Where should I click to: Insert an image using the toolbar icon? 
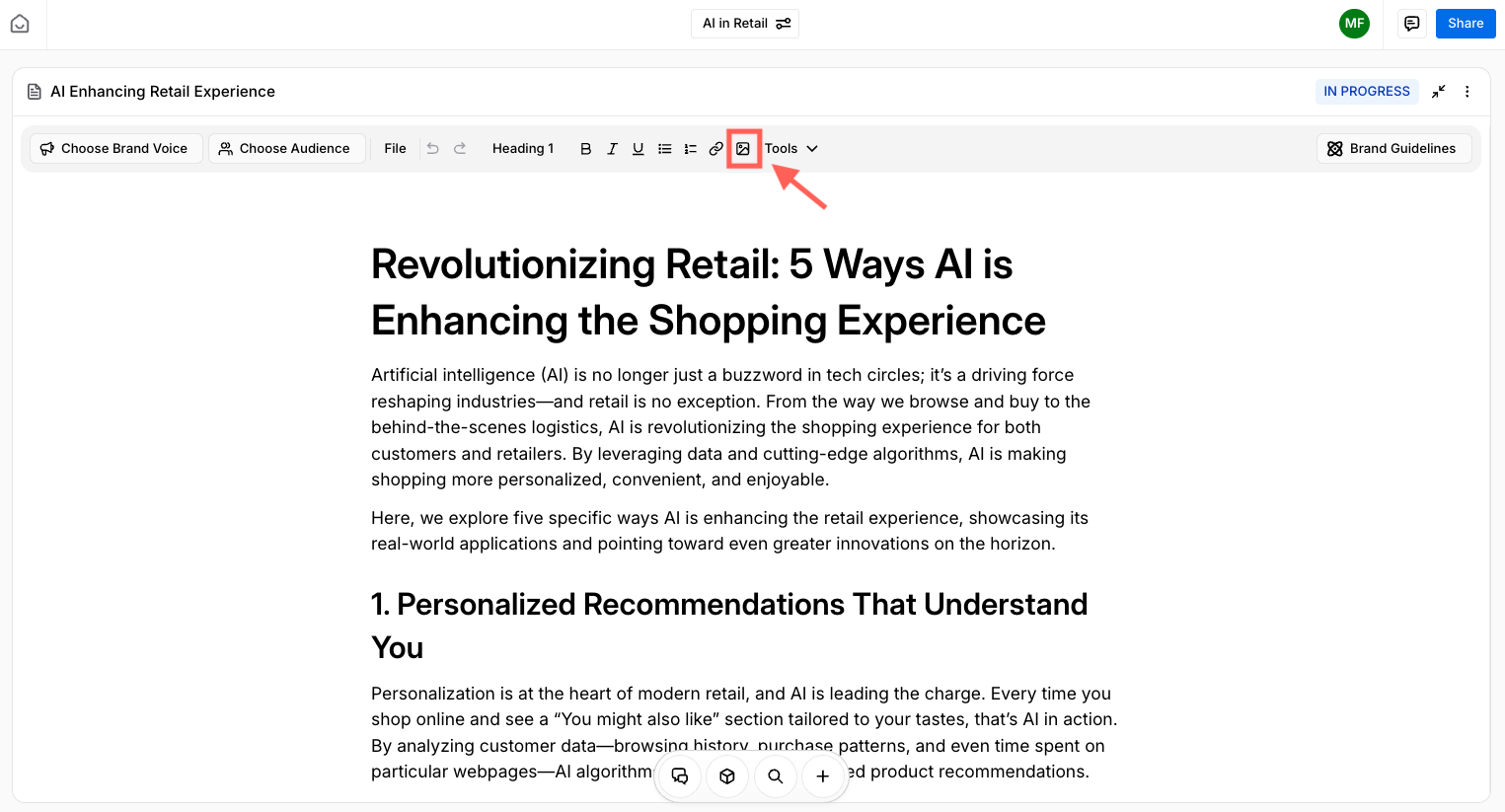(x=744, y=148)
